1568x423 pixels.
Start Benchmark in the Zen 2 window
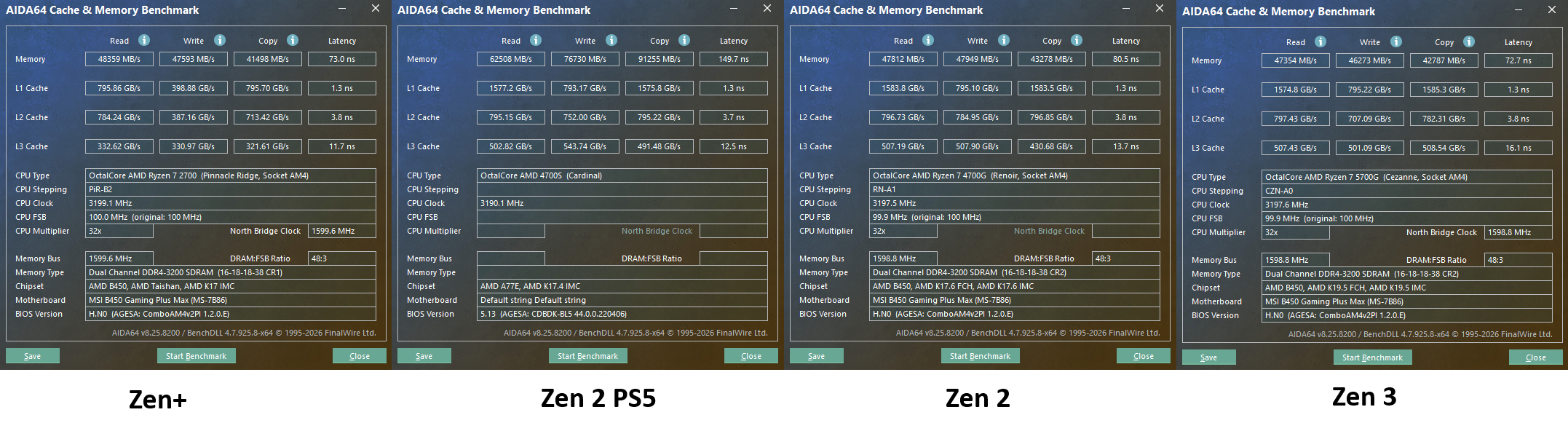click(x=980, y=356)
